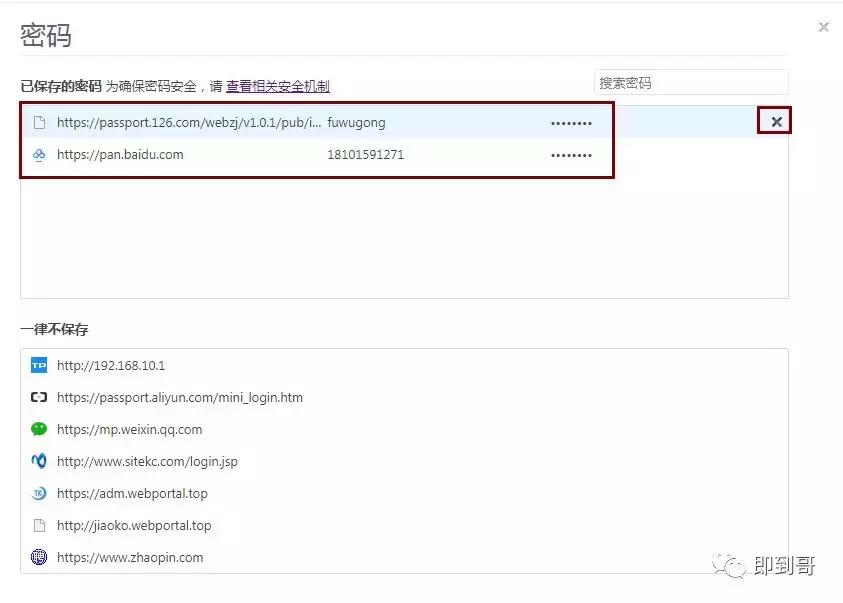843x603 pixels.
Task: Click the 一律不保存 heading
Action: [x=54, y=329]
